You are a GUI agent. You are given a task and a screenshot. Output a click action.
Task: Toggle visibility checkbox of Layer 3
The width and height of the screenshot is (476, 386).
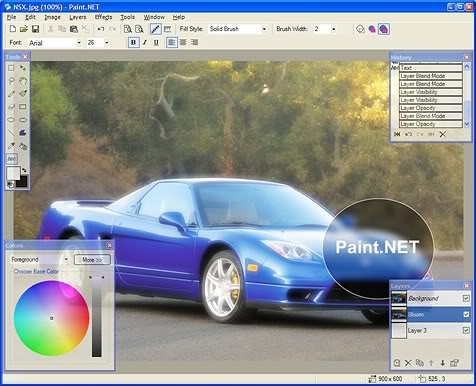click(x=466, y=330)
